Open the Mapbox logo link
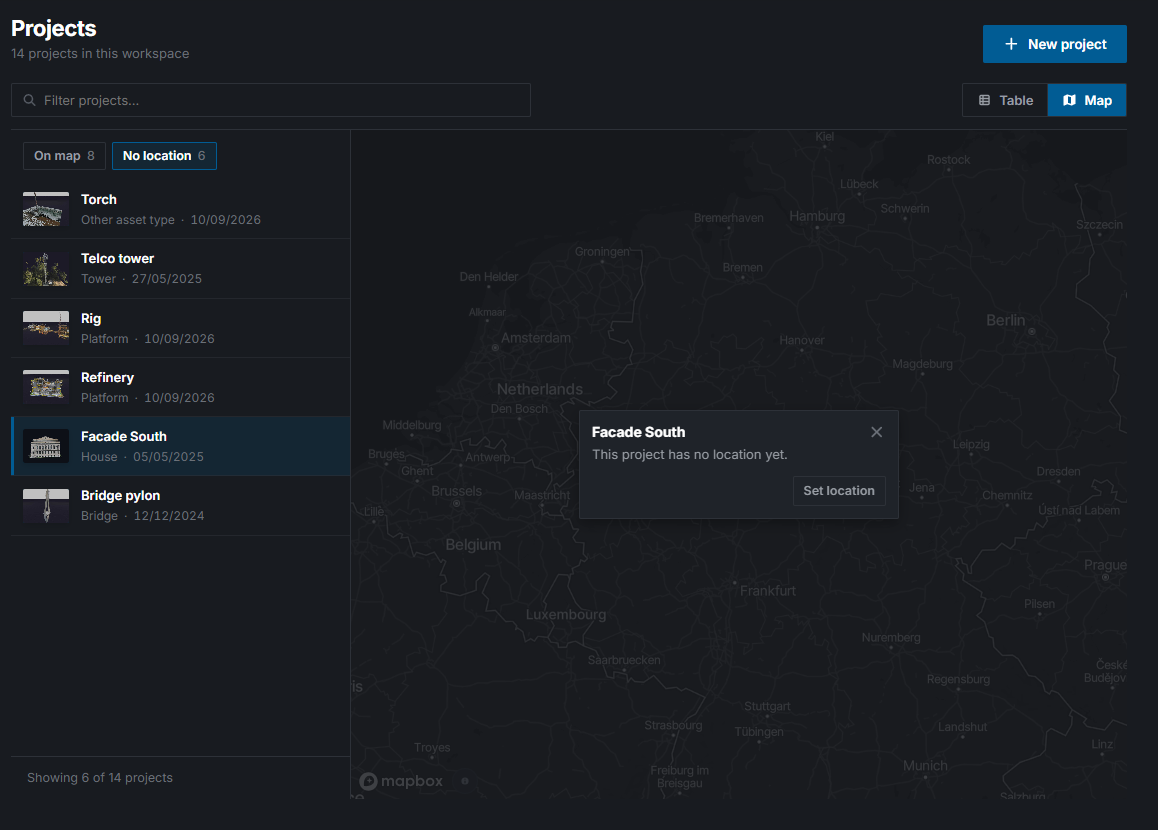This screenshot has height=830, width=1158. tap(401, 781)
